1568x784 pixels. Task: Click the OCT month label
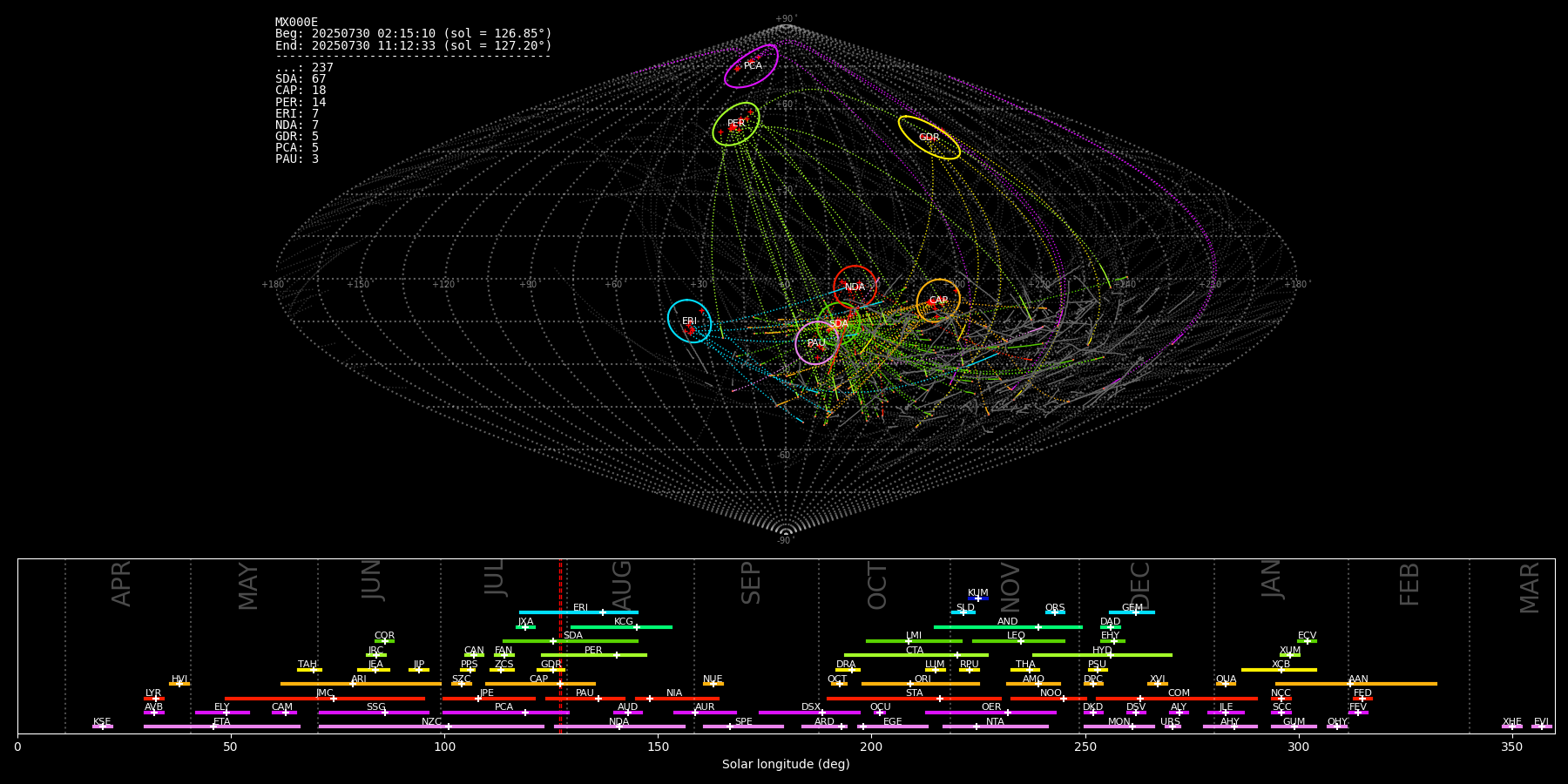(x=878, y=585)
